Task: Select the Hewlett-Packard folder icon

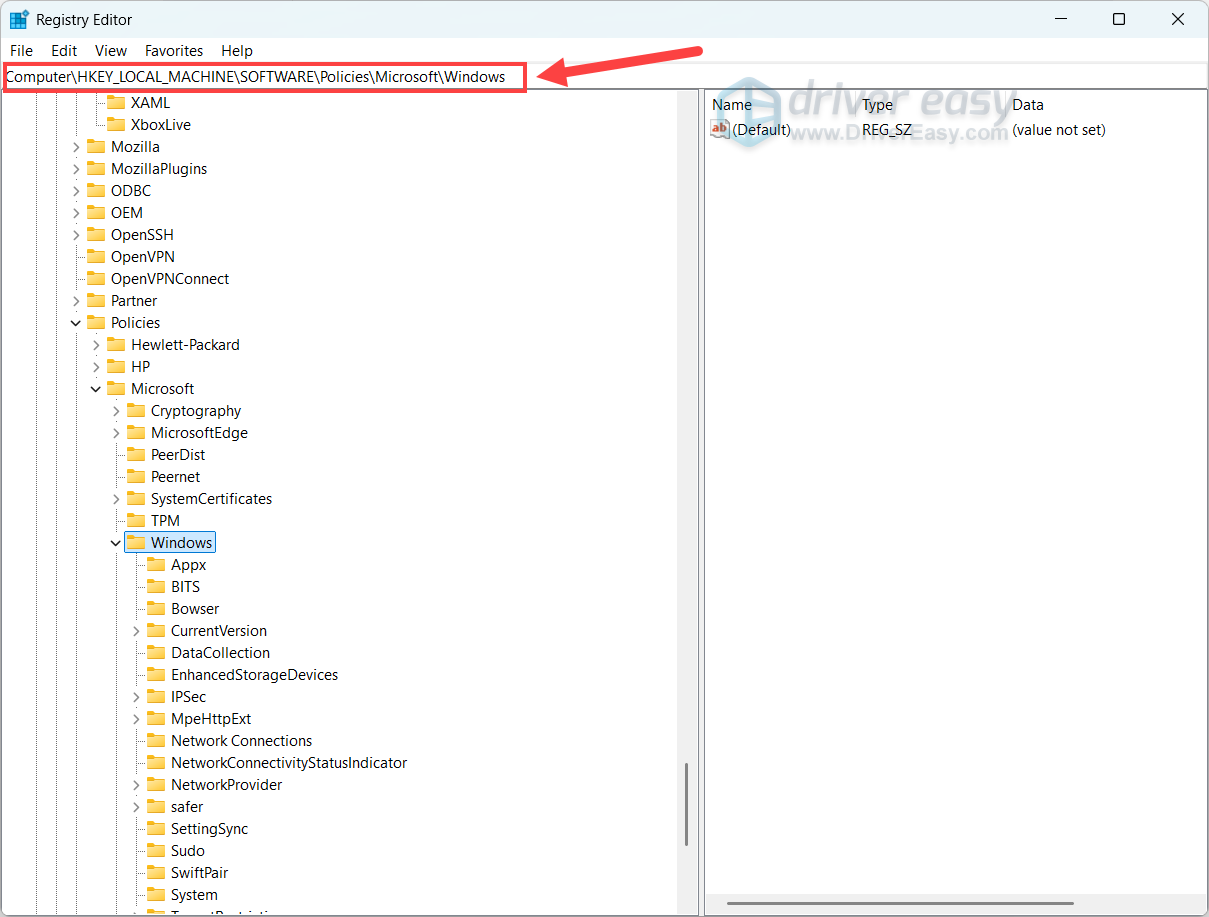Action: click(x=116, y=344)
